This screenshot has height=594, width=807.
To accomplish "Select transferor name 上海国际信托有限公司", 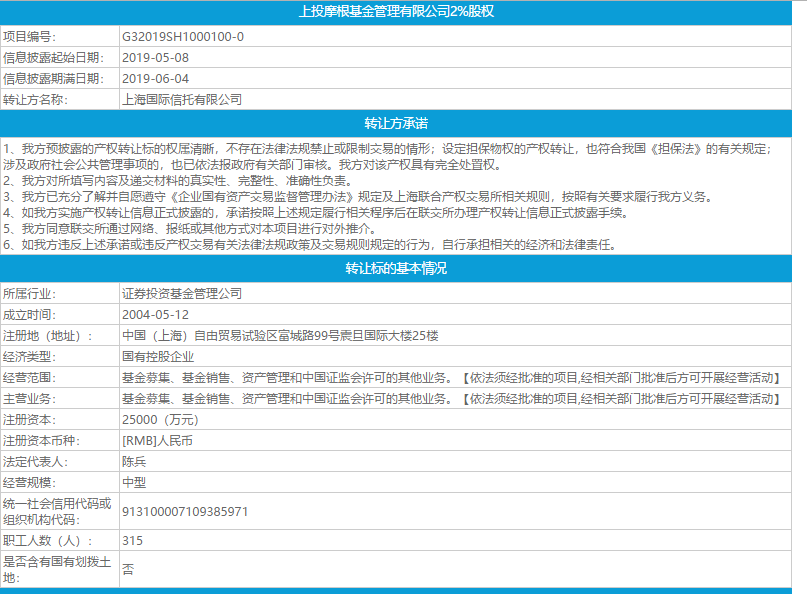I will (182, 99).
